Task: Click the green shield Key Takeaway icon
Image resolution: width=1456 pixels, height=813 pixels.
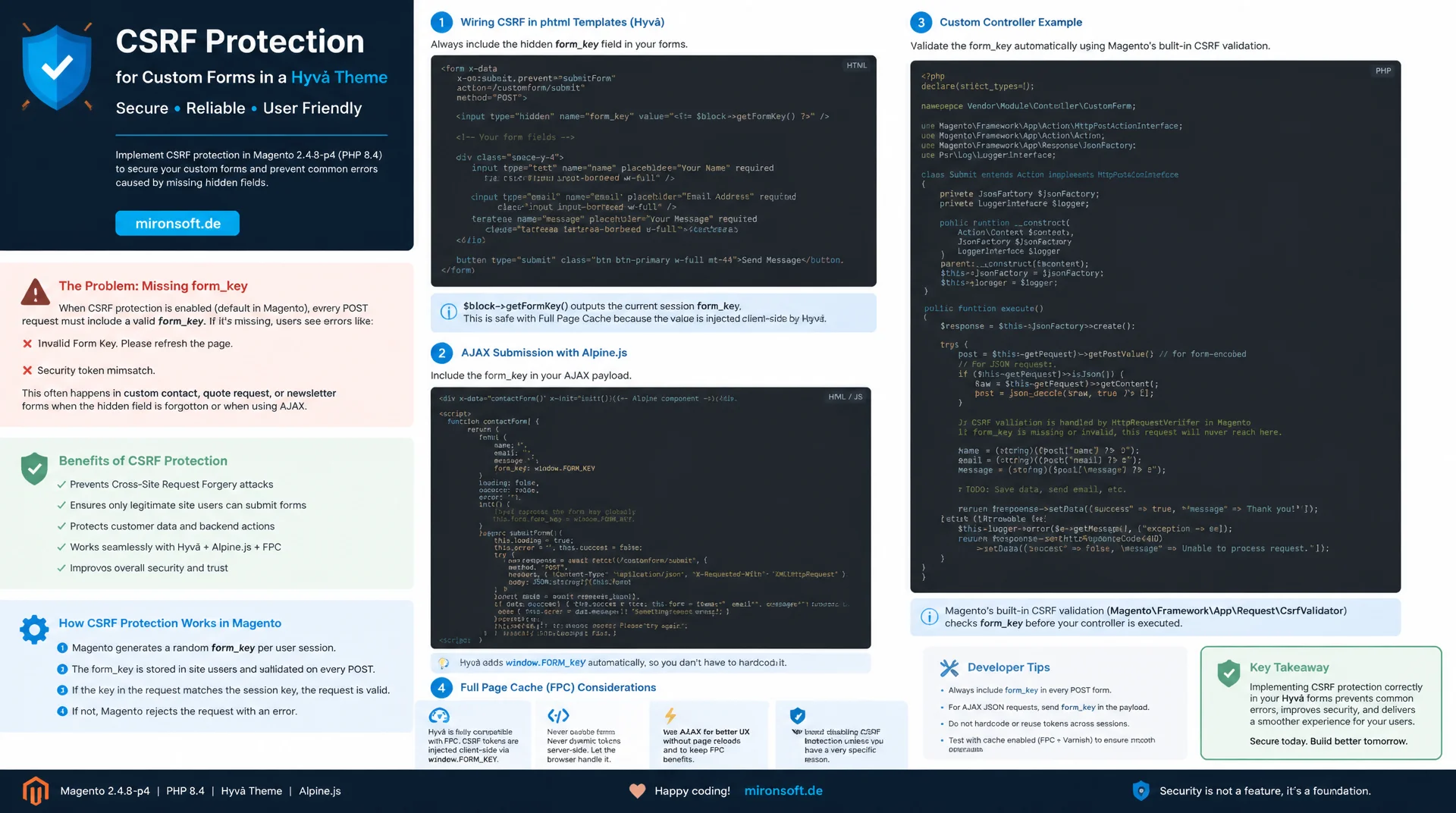Action: point(1228,673)
